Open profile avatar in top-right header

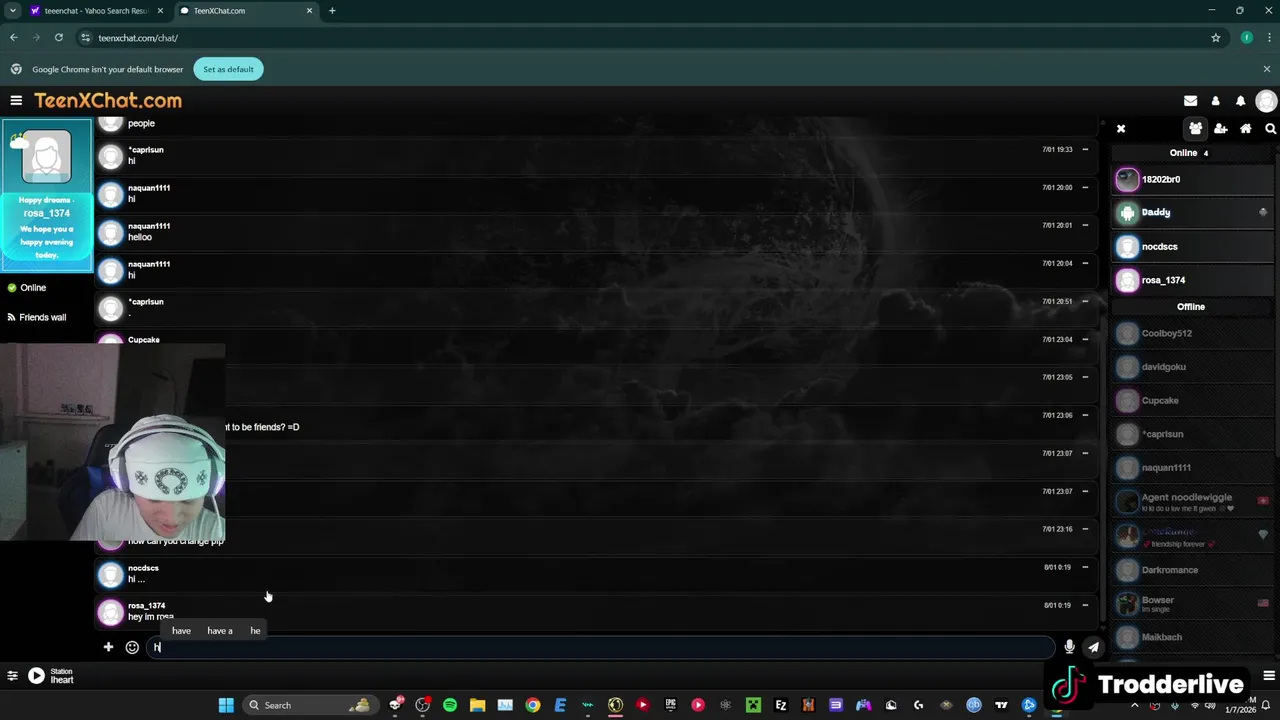(x=1266, y=101)
